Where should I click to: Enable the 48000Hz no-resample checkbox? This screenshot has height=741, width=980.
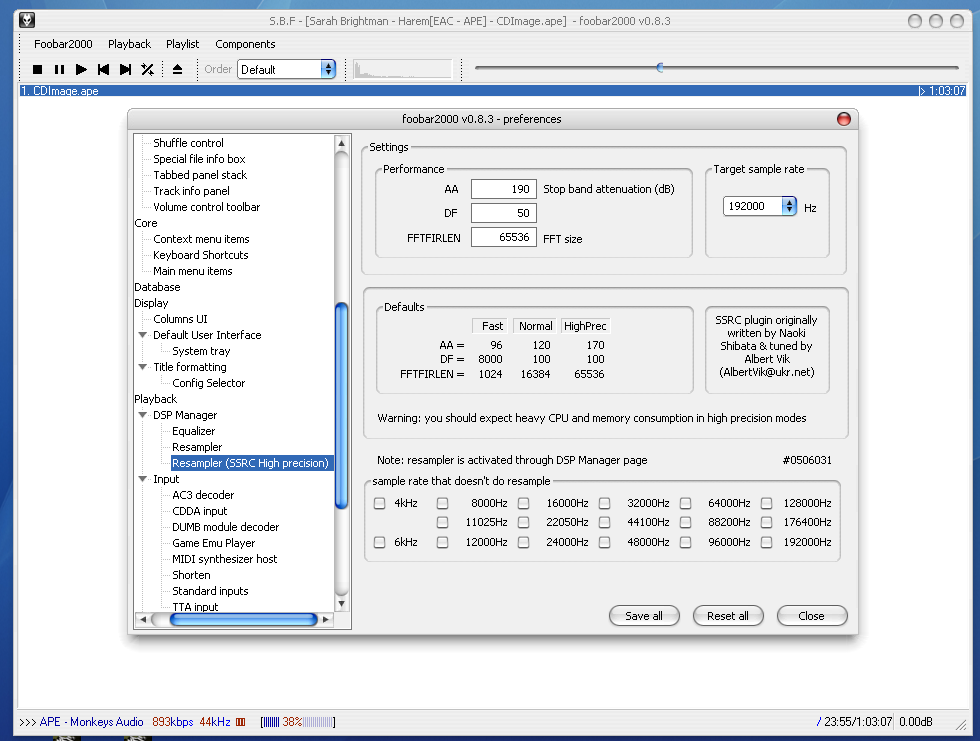604,542
